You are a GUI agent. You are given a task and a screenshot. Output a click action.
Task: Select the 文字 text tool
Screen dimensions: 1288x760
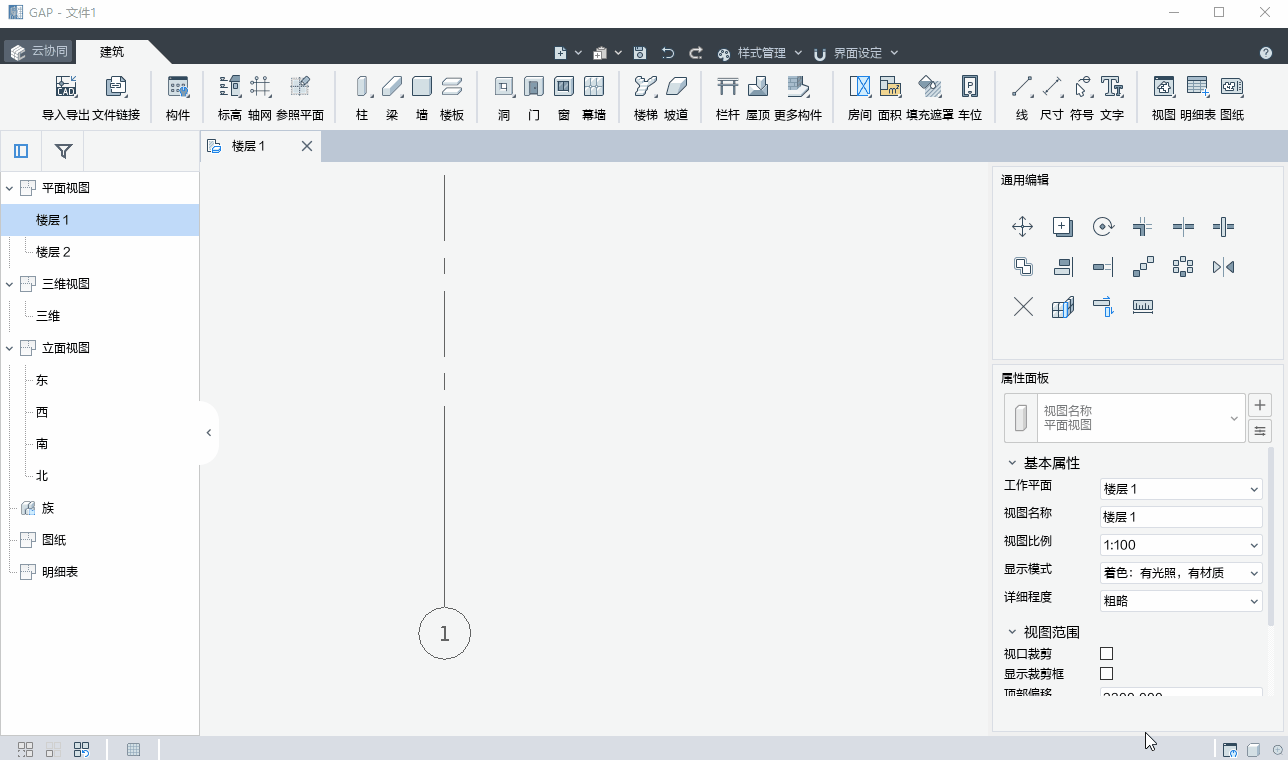tap(1112, 98)
